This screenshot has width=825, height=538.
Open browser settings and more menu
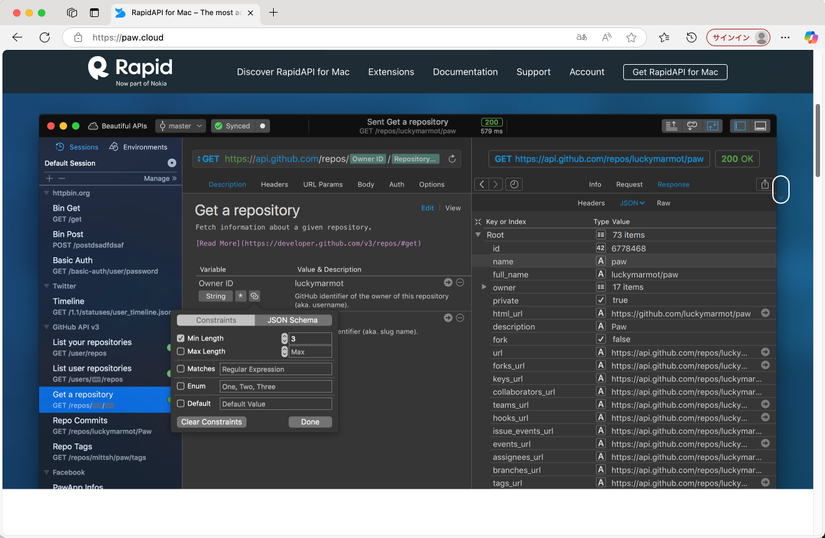click(785, 37)
